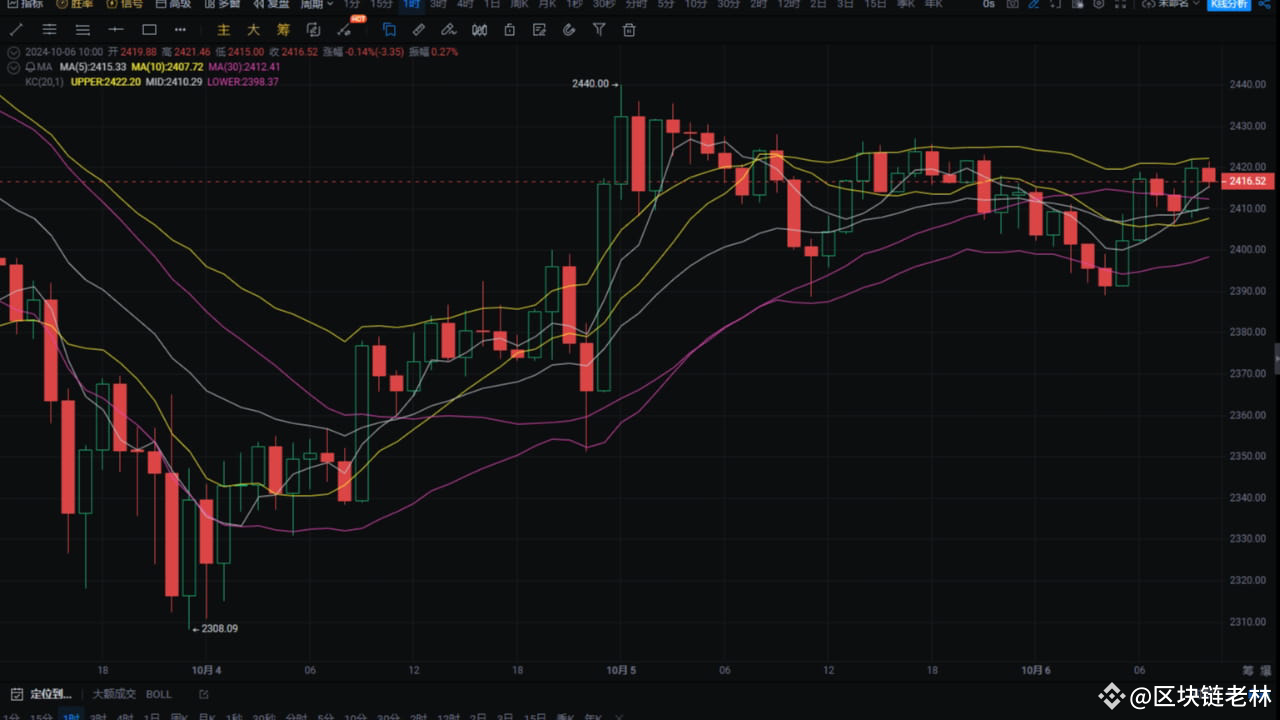Select the 季K timeframe tab

pos(905,4)
